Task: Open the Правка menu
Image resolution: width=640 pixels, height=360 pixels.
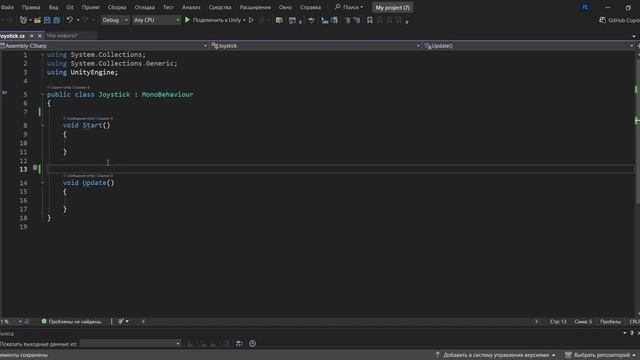Action: (x=31, y=7)
